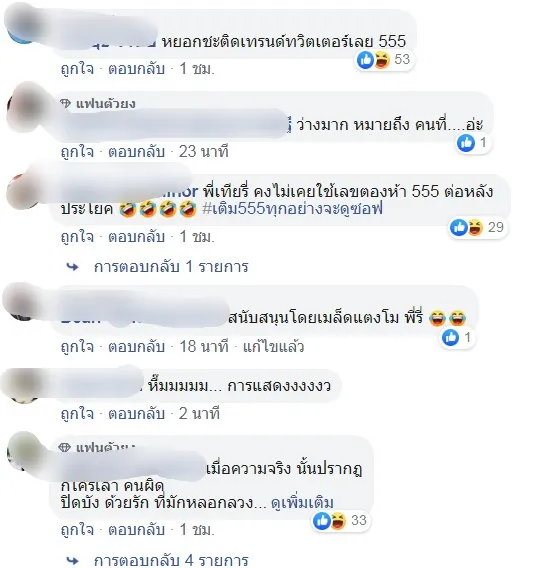Open the แก้ไขแล้ว edit history link
This screenshot has width=546, height=568.
coord(273,347)
